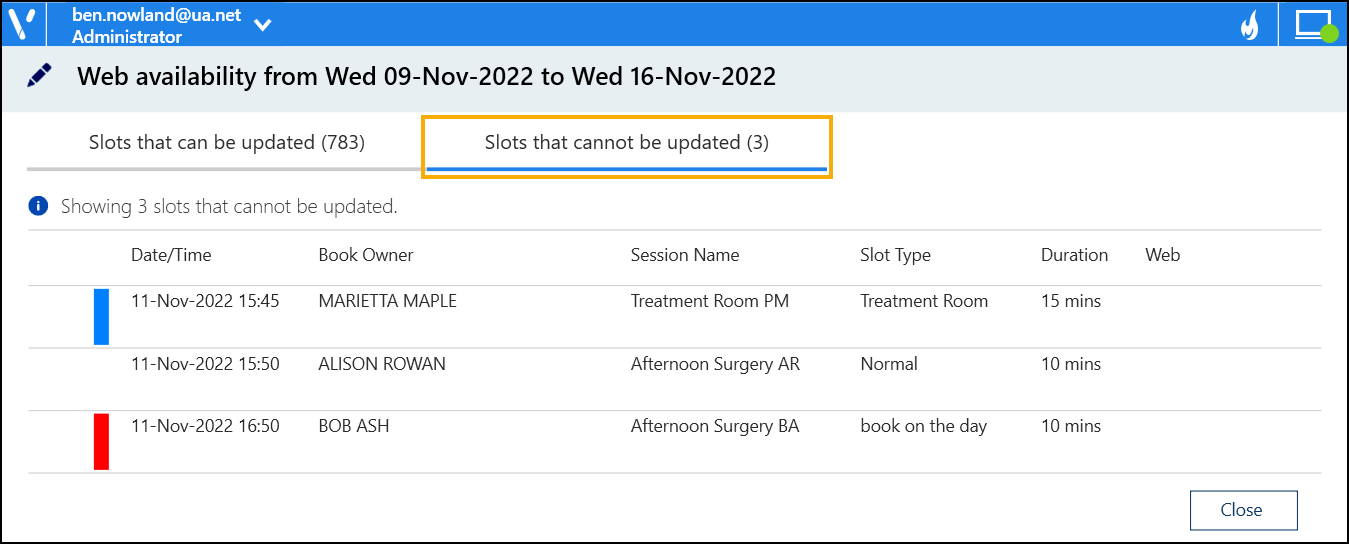This screenshot has height=544, width=1349.
Task: Click the red slot colour marker
Action: [x=101, y=442]
